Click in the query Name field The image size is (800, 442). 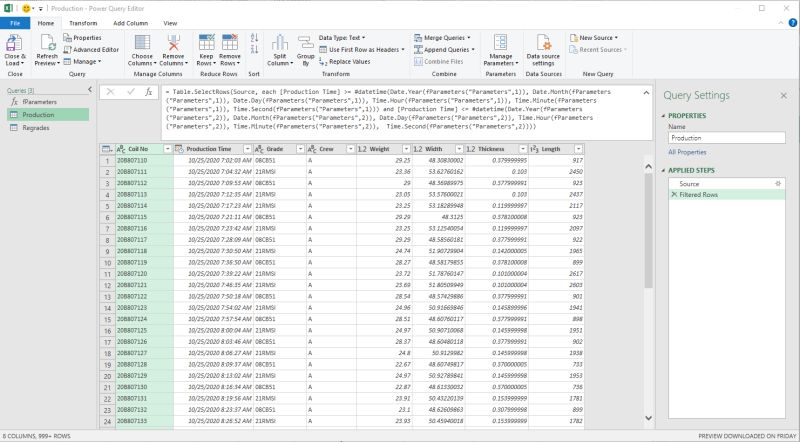click(727, 138)
